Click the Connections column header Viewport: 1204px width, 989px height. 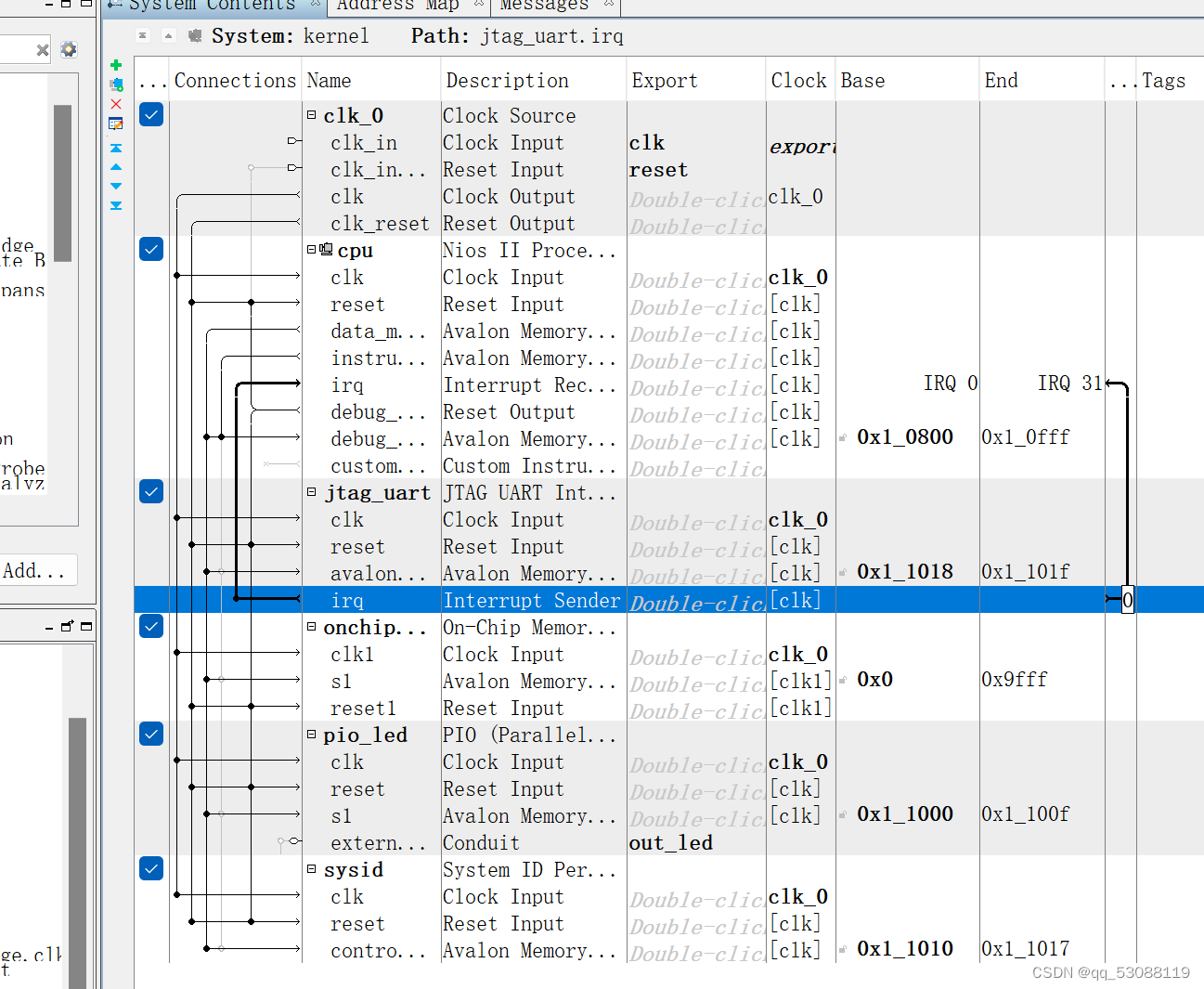235,81
